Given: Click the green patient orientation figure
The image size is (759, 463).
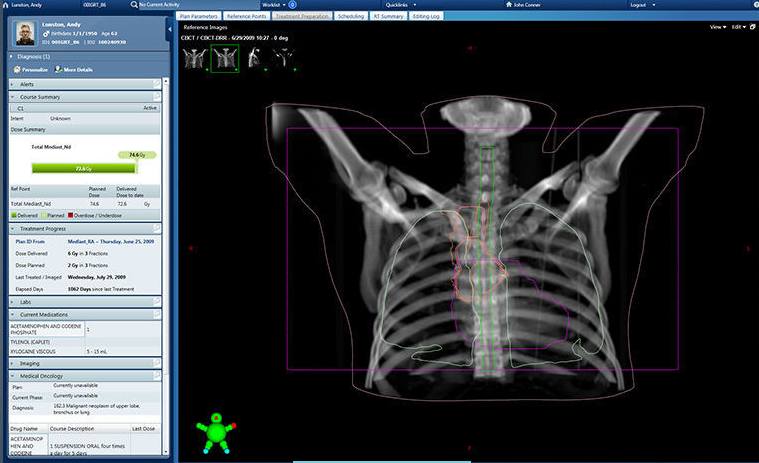Looking at the screenshot, I should coord(216,433).
